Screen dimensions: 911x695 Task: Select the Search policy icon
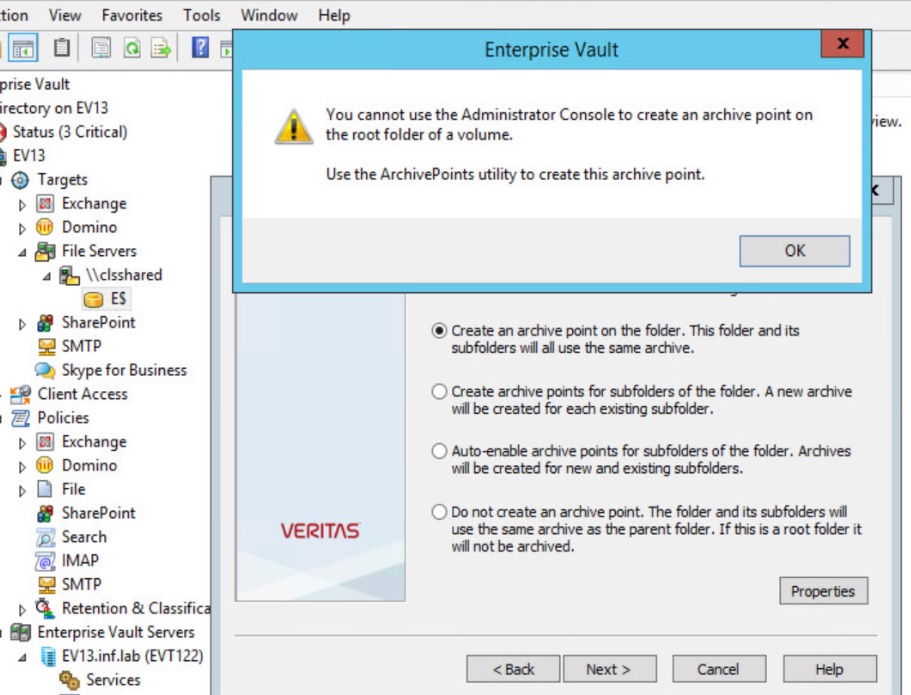[45, 537]
